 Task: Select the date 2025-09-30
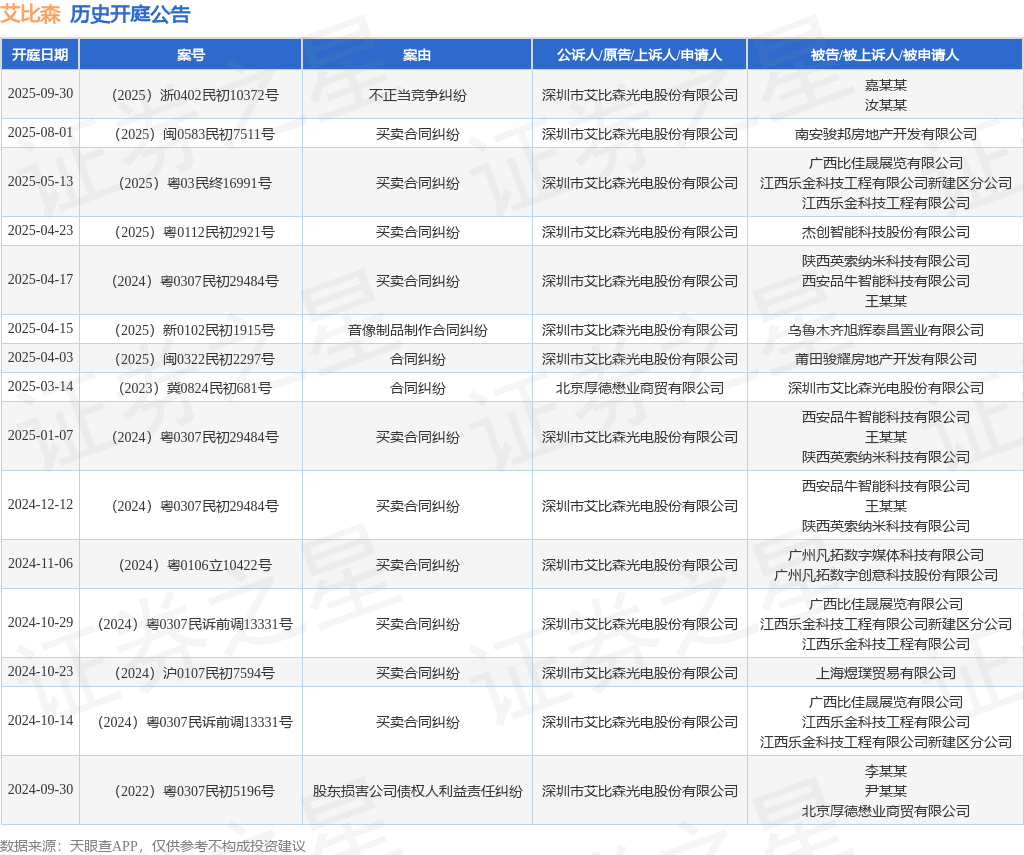(x=40, y=93)
